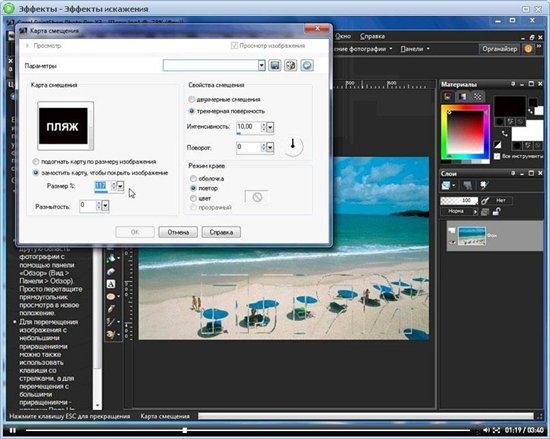Viewport: 550px width, 439px height.
Task: Open the swatches tab in Материалы panel
Action: (x=478, y=96)
